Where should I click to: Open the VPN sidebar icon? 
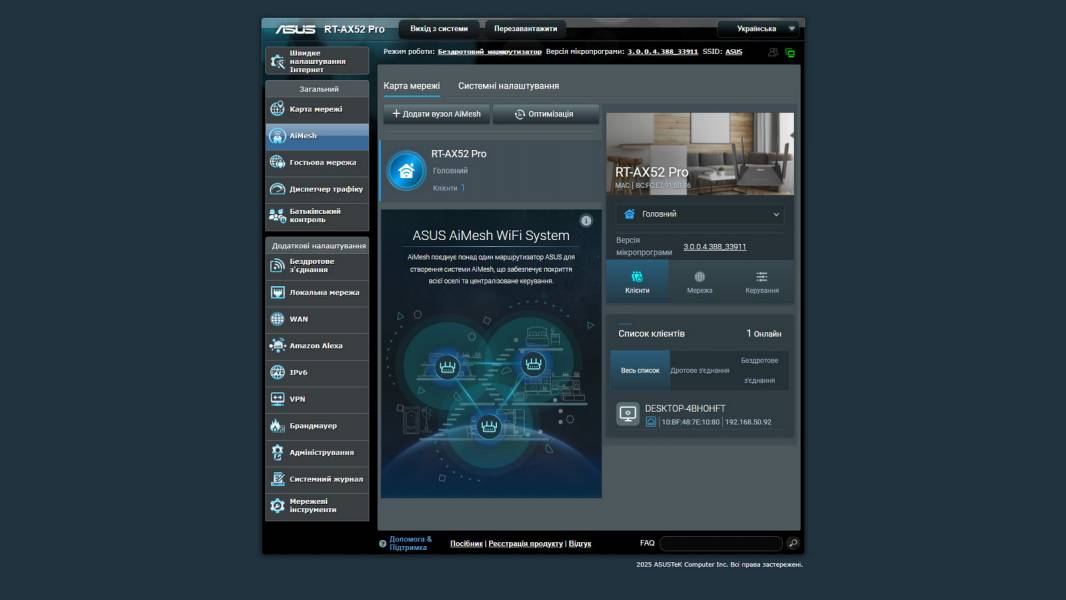pyautogui.click(x=278, y=399)
